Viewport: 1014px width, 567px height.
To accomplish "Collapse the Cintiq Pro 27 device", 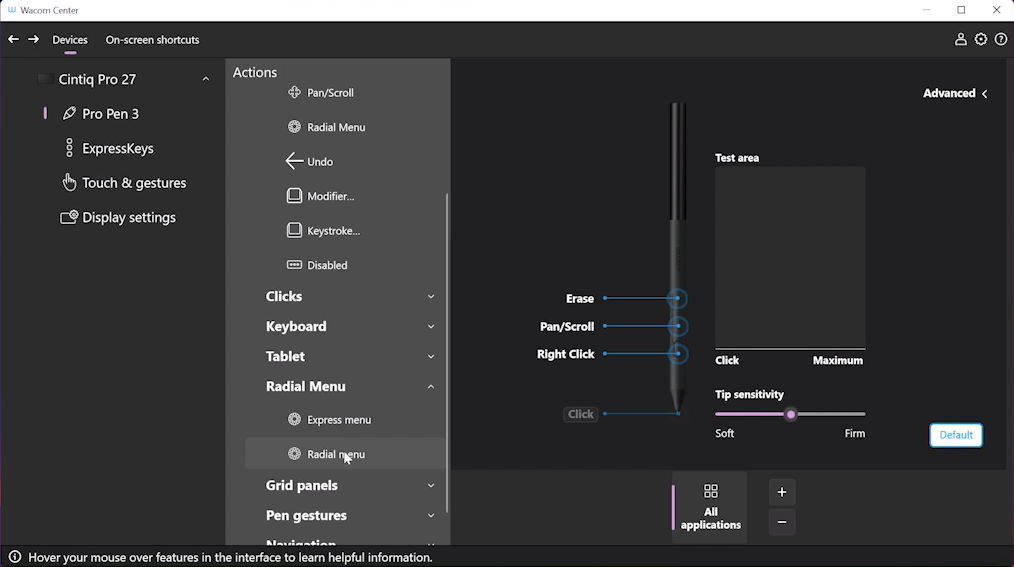I will tap(206, 79).
